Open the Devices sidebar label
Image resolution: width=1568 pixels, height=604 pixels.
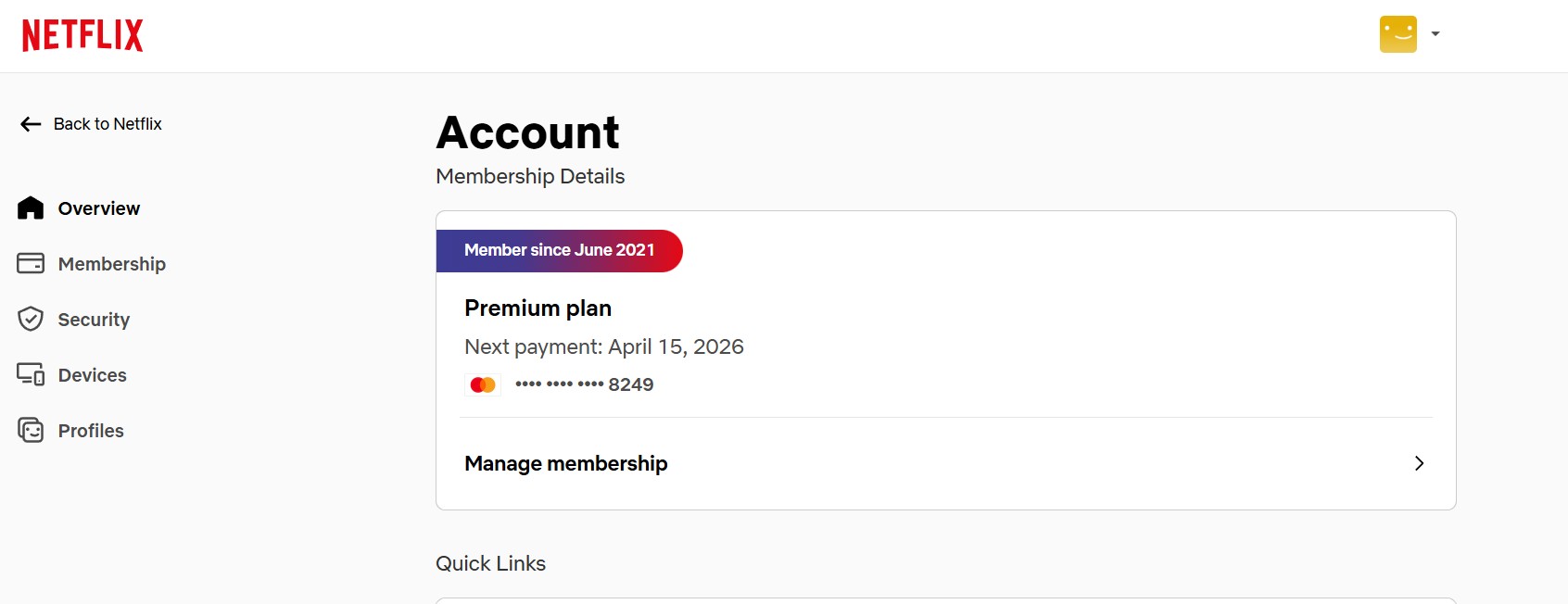[x=93, y=375]
